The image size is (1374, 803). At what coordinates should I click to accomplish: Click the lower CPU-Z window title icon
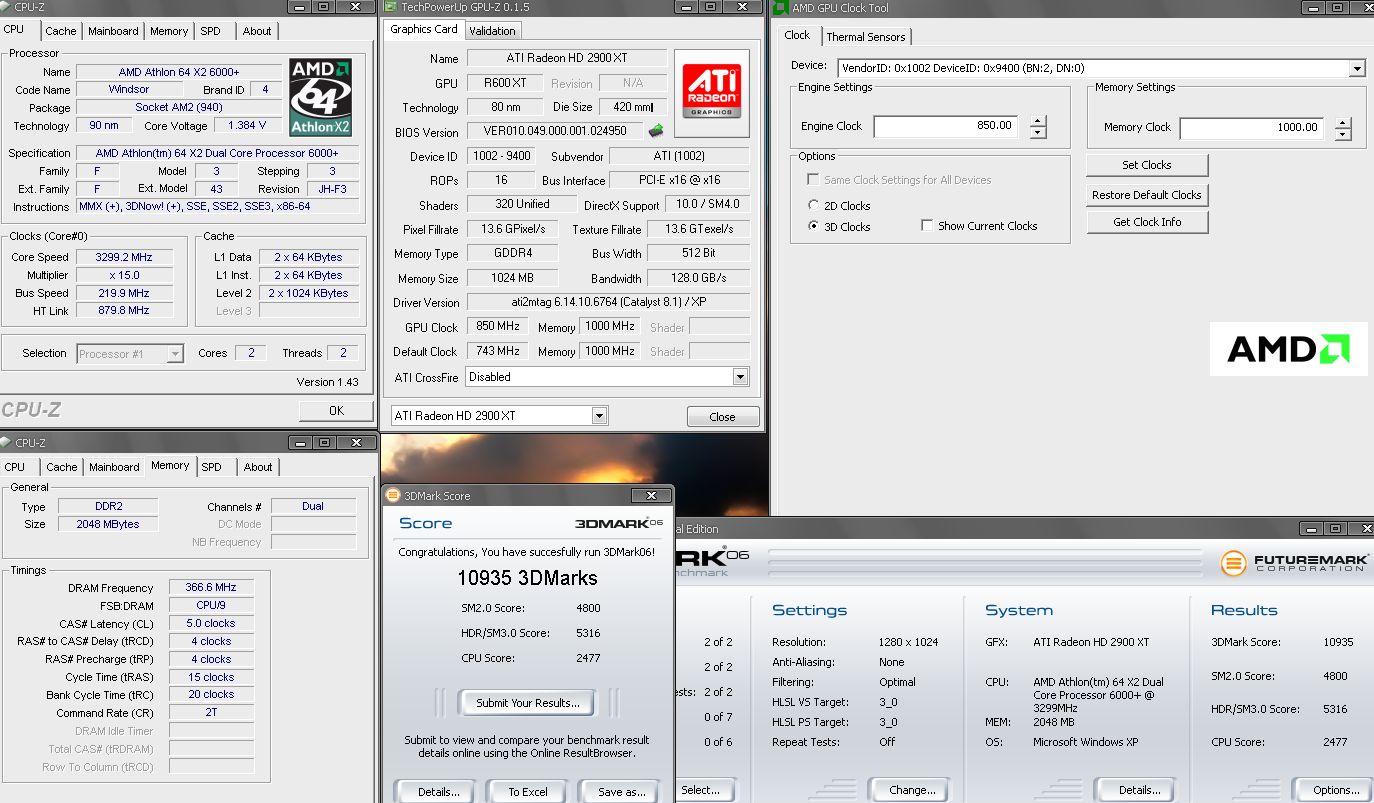tap(7, 442)
